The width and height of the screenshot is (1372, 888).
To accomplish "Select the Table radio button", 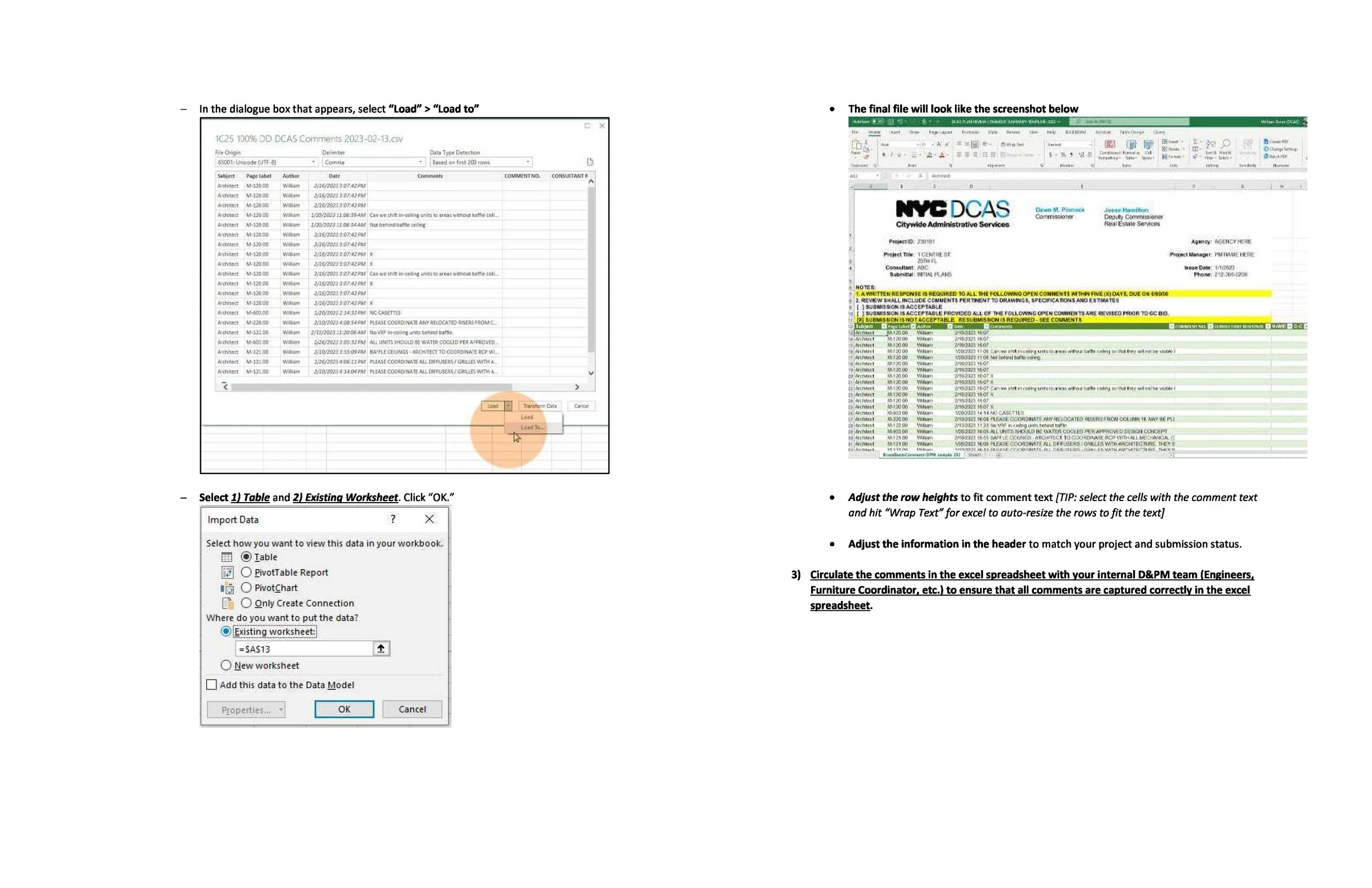I will 246,557.
